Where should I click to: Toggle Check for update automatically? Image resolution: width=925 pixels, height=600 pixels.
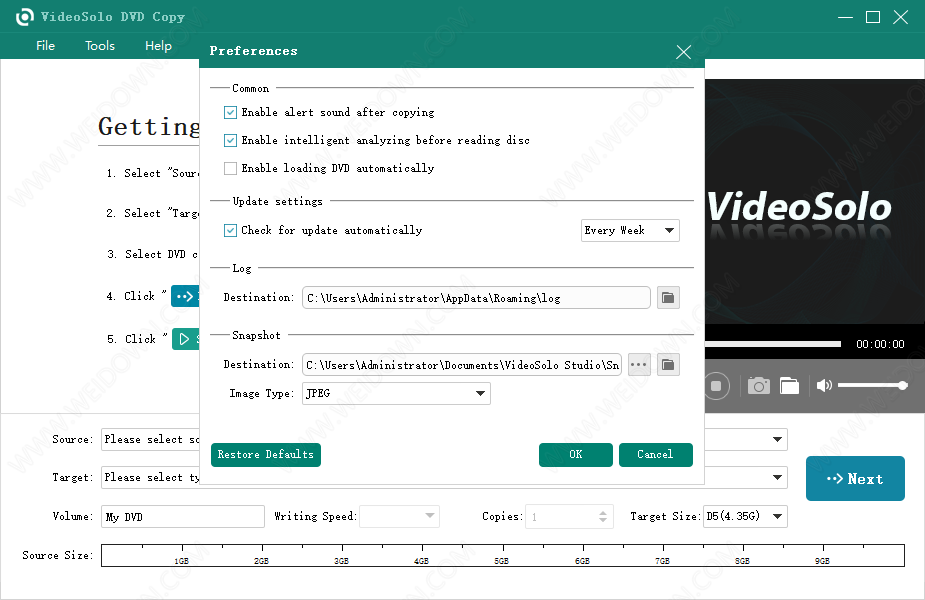(x=231, y=230)
